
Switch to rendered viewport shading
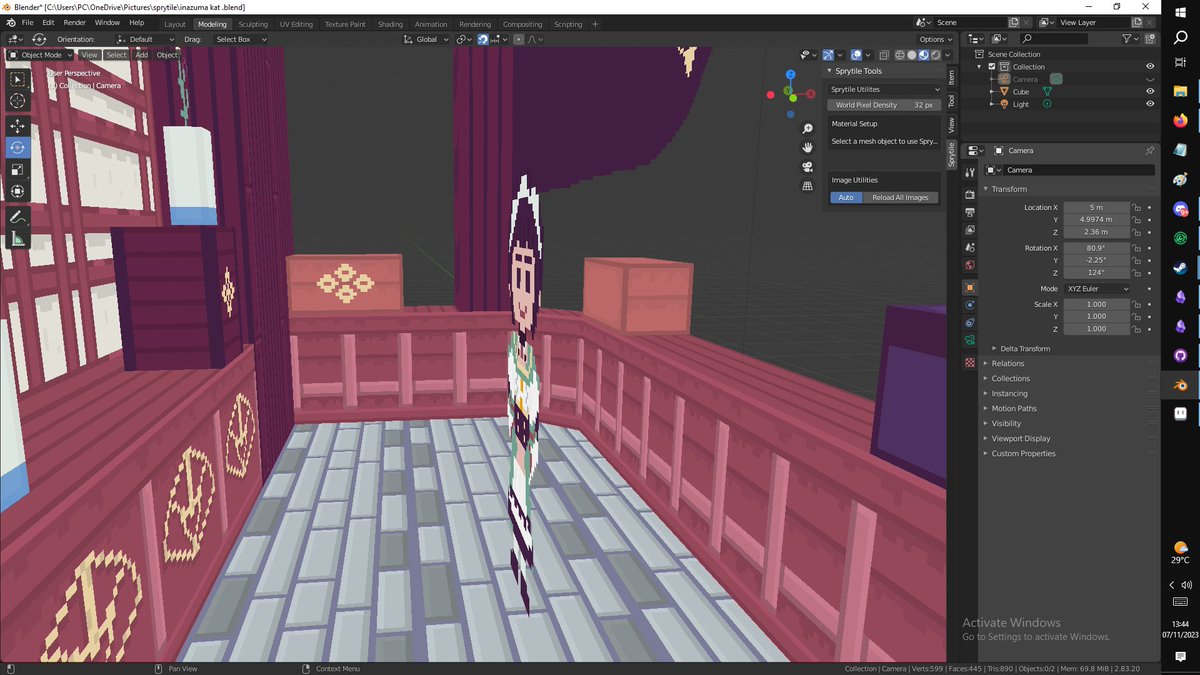(935, 55)
